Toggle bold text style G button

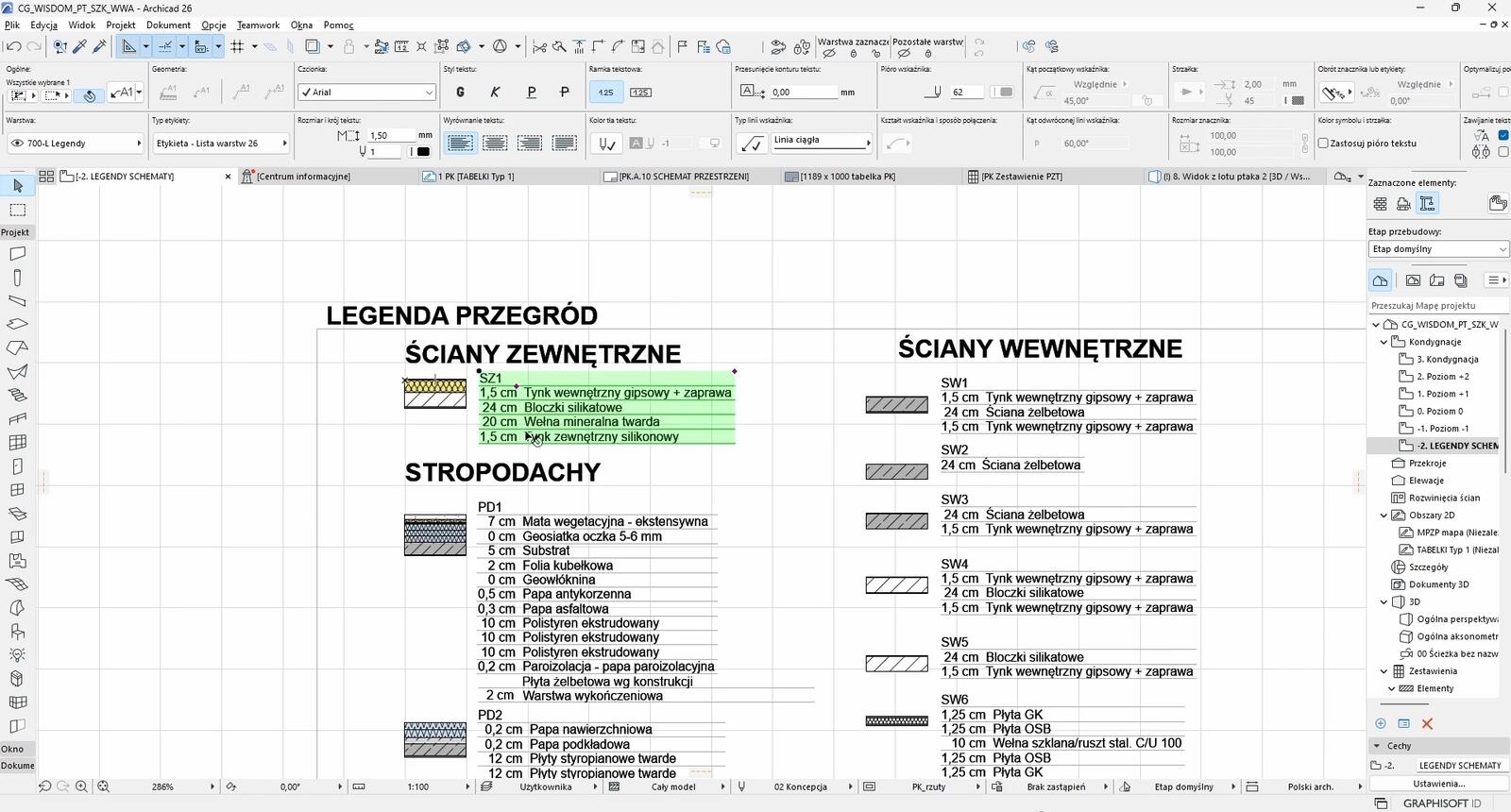(460, 93)
